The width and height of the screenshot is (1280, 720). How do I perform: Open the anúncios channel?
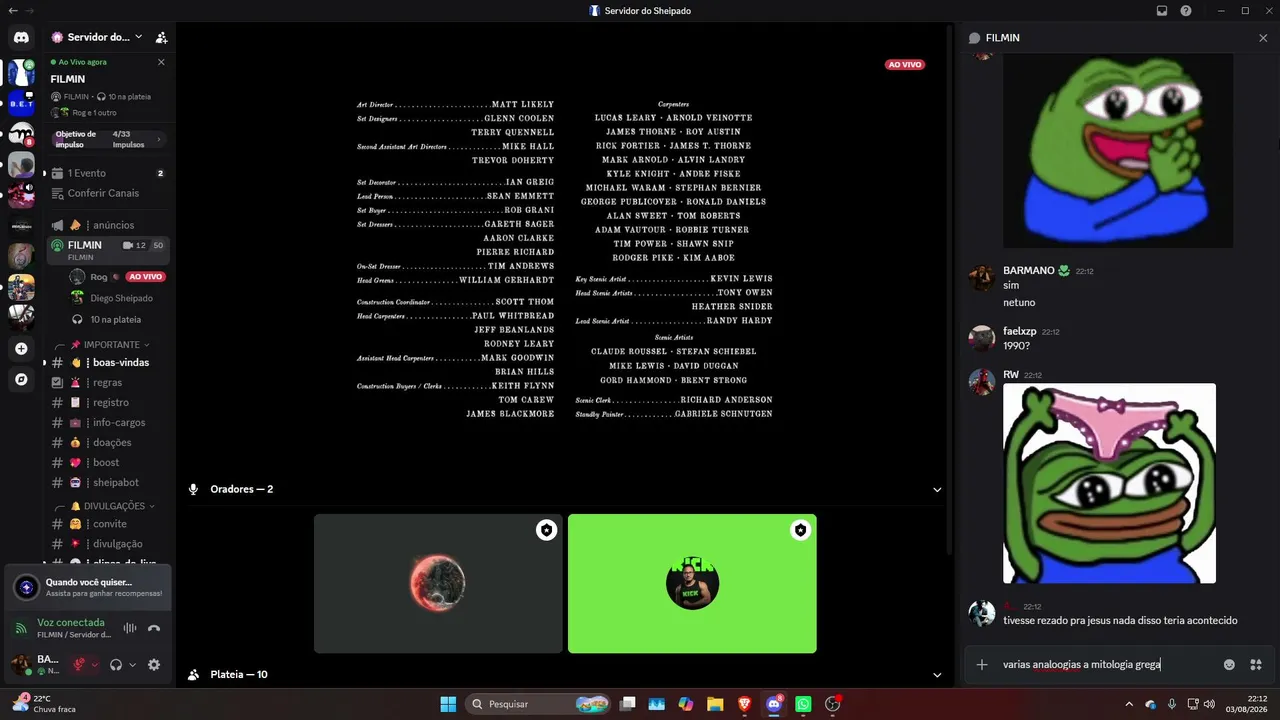pos(109,225)
